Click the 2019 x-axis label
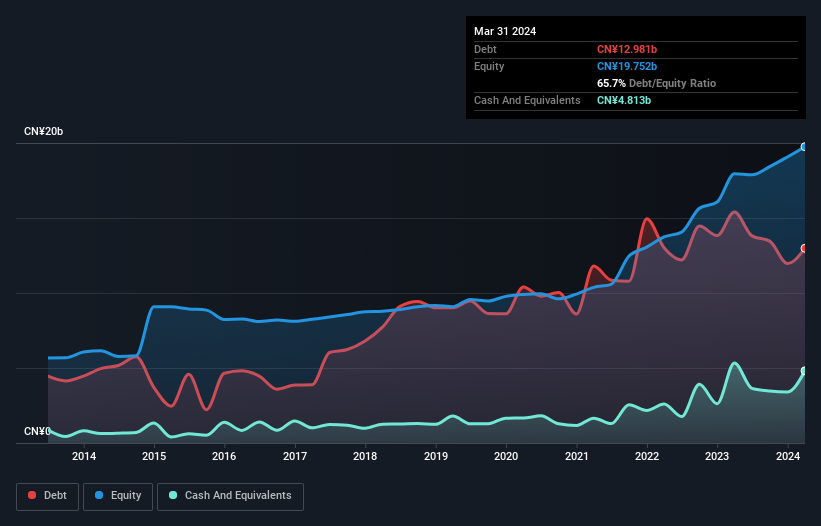Image resolution: width=821 pixels, height=526 pixels. 436,456
